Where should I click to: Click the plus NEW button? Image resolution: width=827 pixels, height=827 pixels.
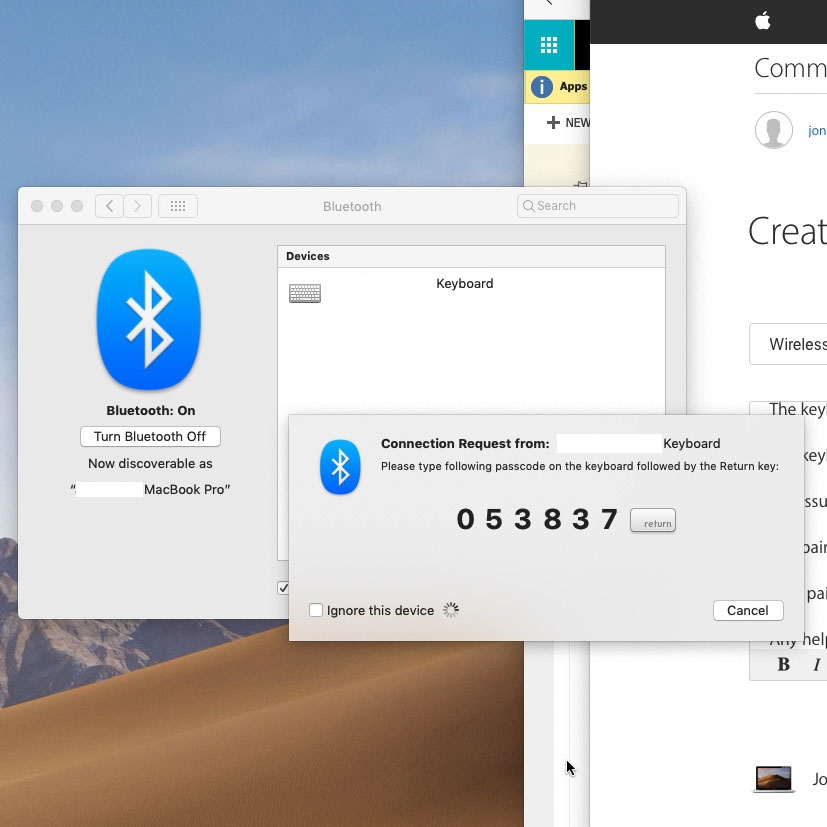point(568,123)
